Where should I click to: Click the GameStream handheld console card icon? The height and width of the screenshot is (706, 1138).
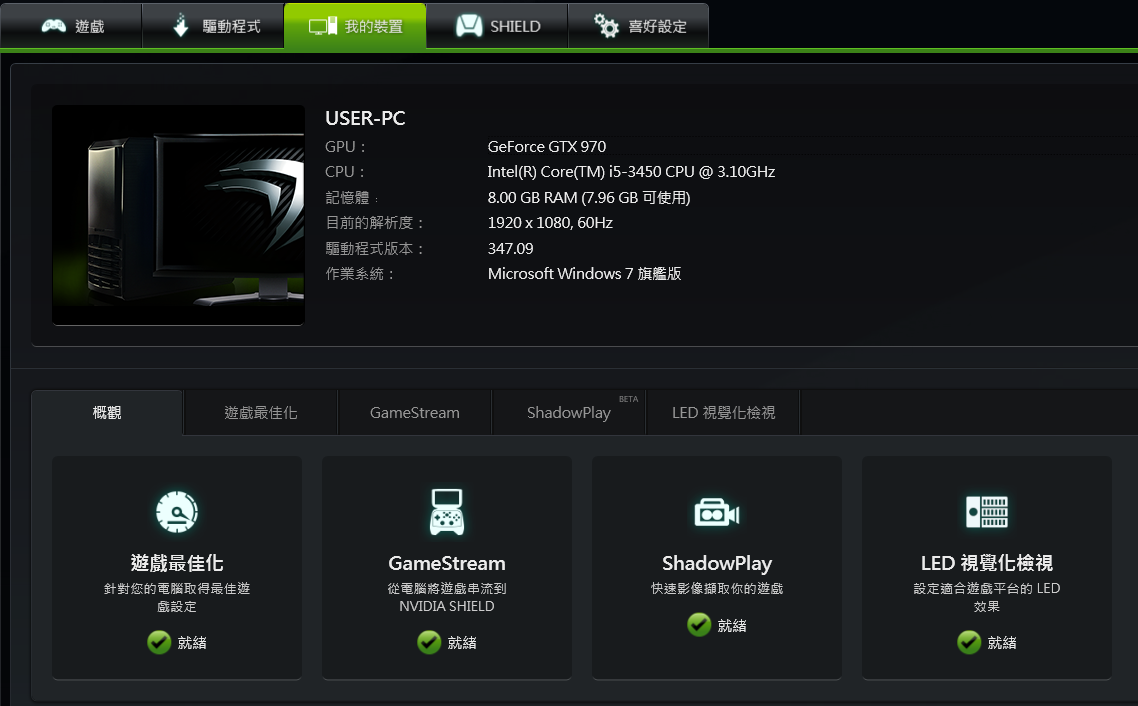coord(447,512)
